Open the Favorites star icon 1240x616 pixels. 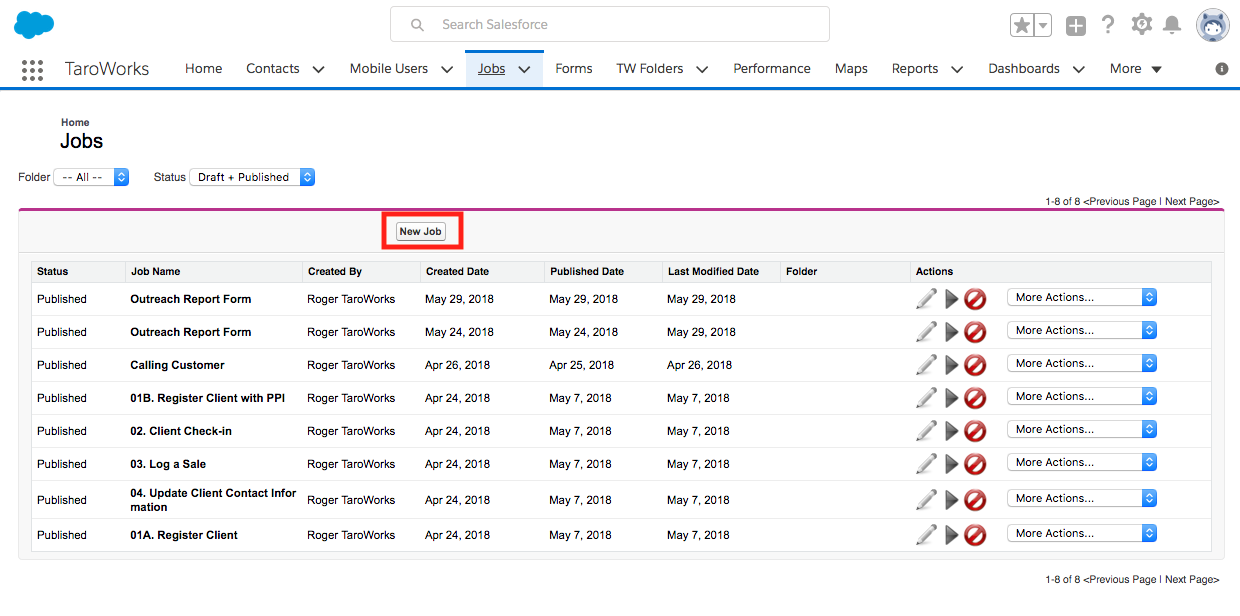tap(1022, 26)
